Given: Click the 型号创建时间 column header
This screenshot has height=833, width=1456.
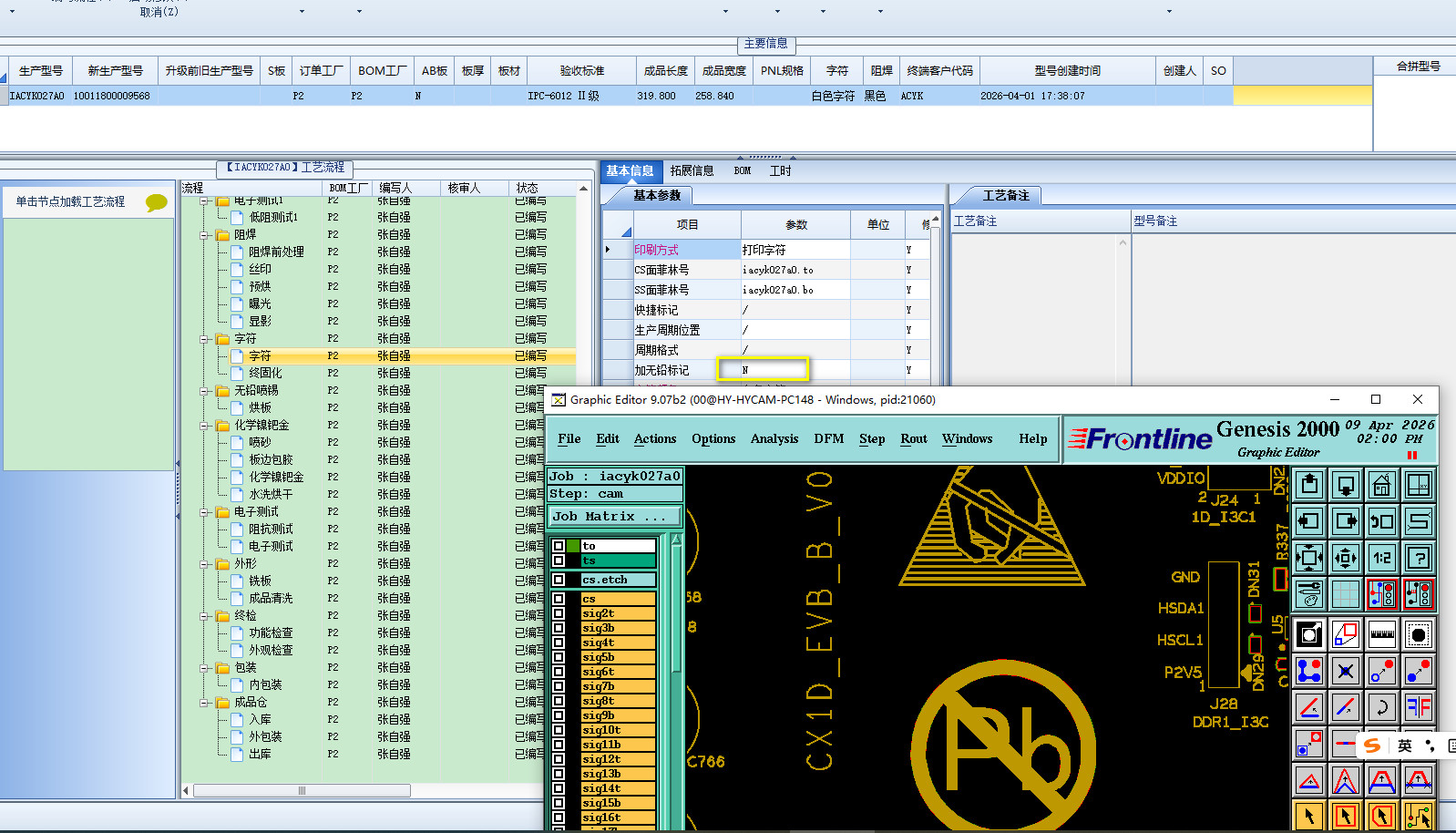Looking at the screenshot, I should click(x=1068, y=70).
